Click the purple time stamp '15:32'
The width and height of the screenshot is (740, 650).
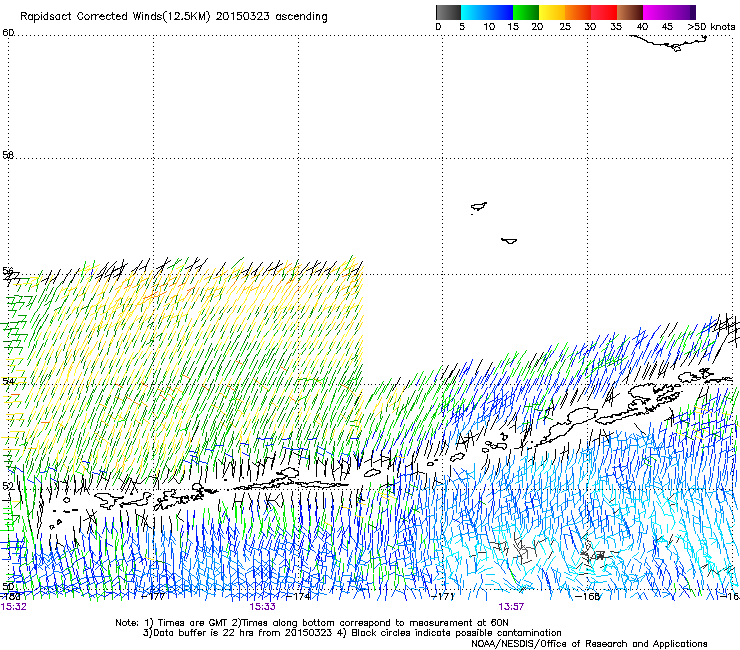point(14,607)
